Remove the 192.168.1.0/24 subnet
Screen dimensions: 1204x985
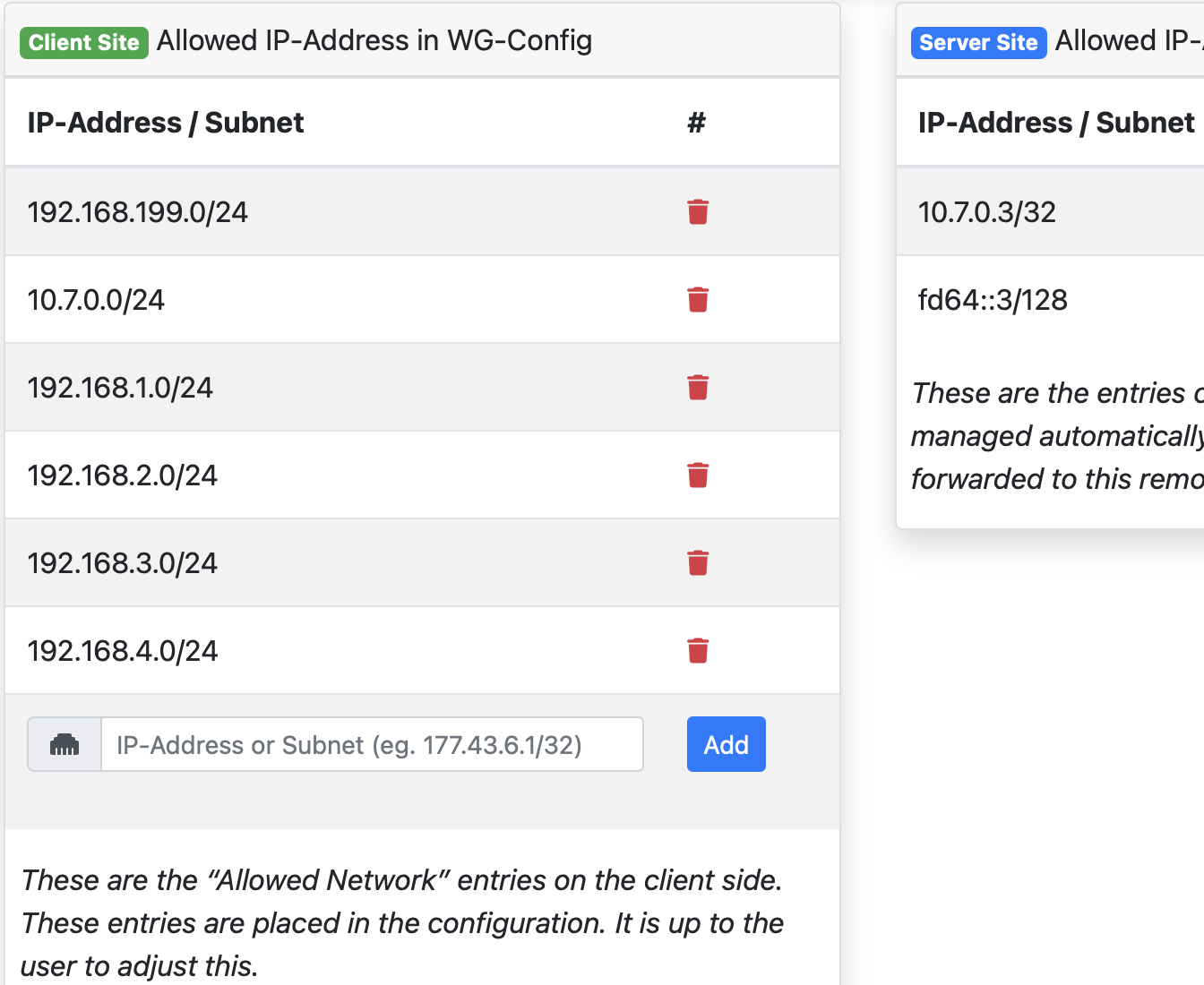tap(698, 388)
